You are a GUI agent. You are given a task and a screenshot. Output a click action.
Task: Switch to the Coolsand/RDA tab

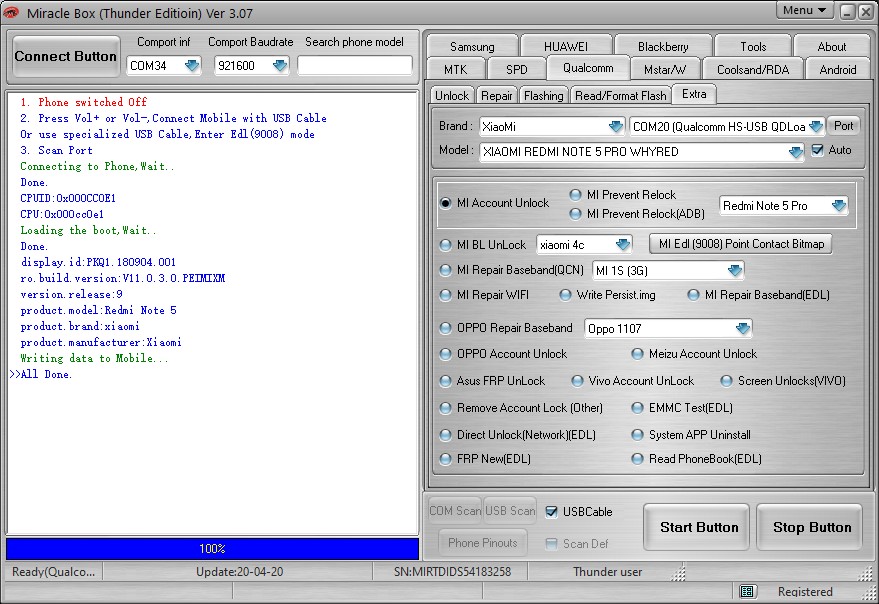753,70
